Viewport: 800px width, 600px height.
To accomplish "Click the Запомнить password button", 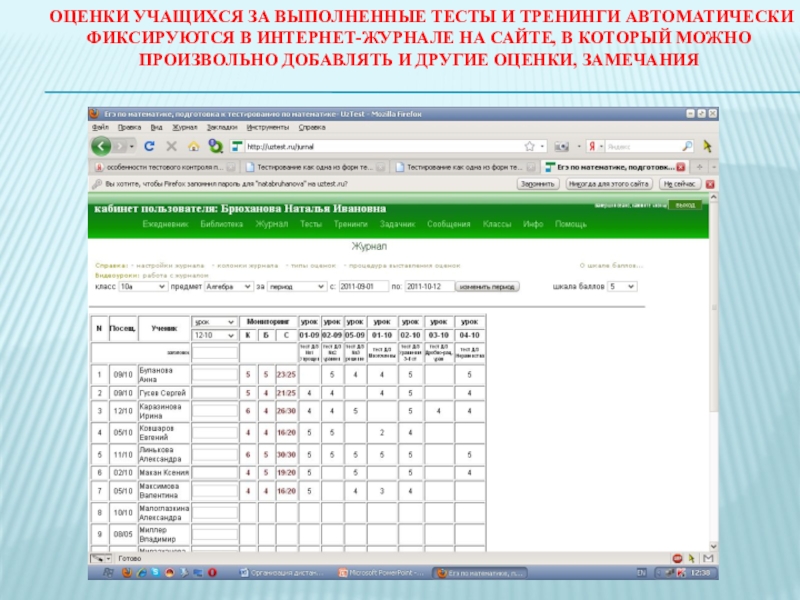I will click(x=538, y=184).
